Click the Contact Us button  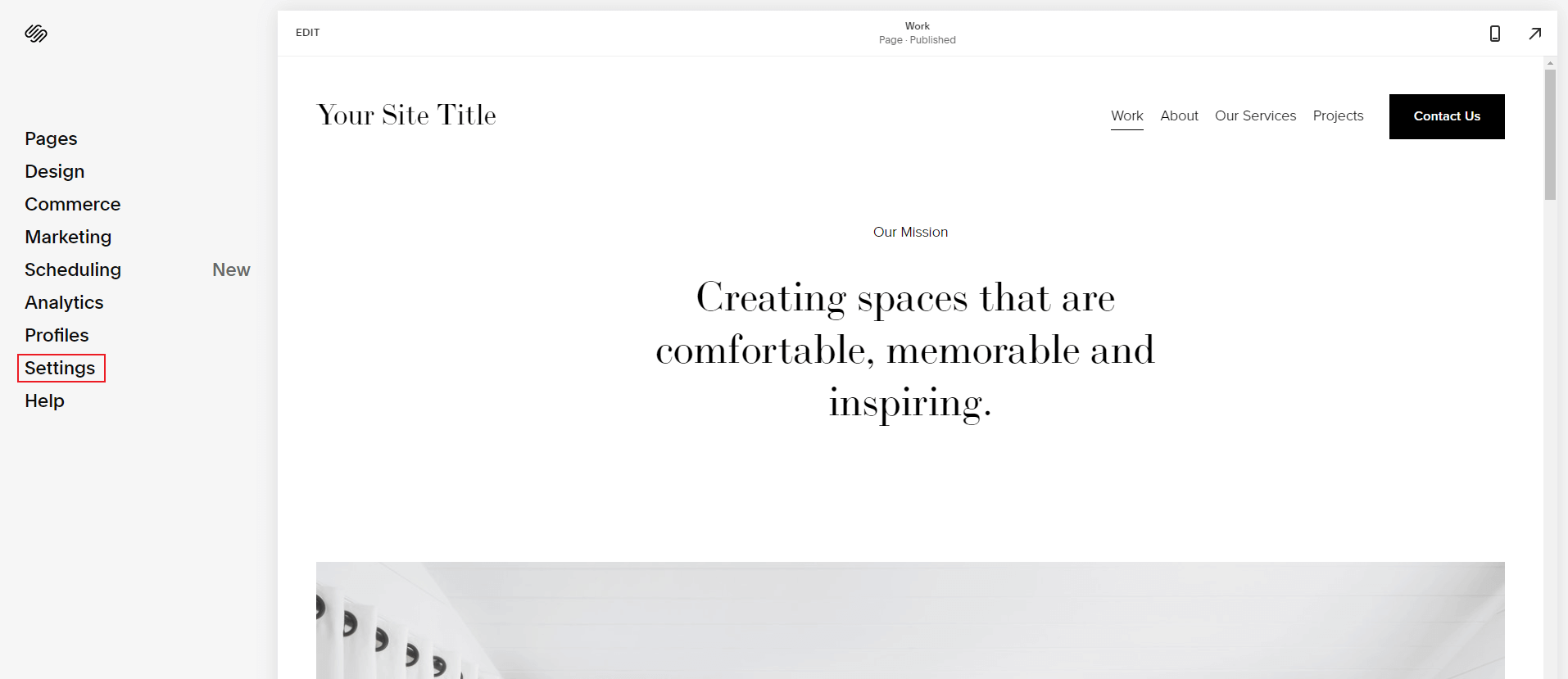pos(1447,116)
